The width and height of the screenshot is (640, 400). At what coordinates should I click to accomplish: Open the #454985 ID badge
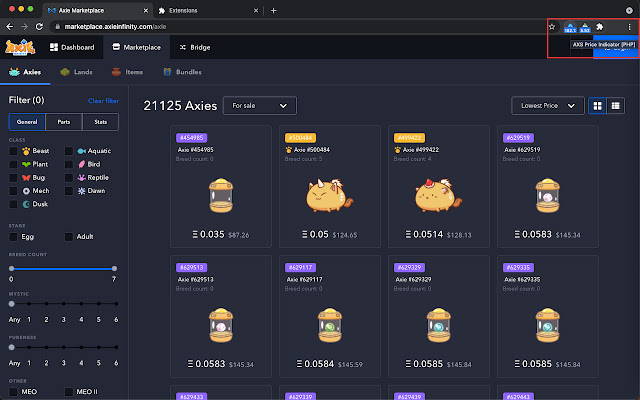[x=191, y=138]
